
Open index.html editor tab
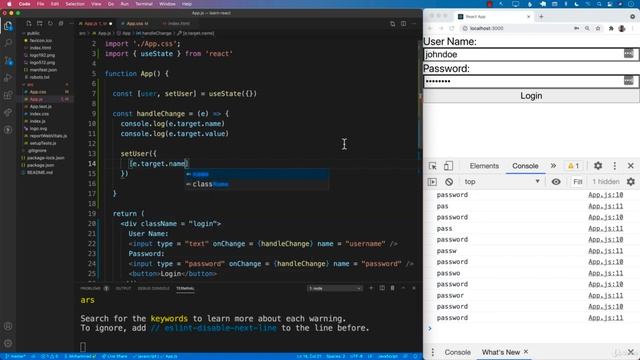point(179,24)
